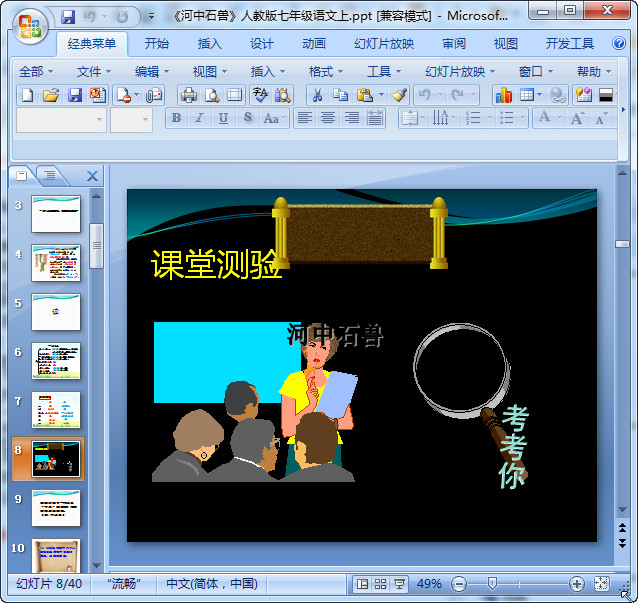The image size is (638, 603).
Task: Open Print Preview magnifier icon
Action: coord(212,95)
